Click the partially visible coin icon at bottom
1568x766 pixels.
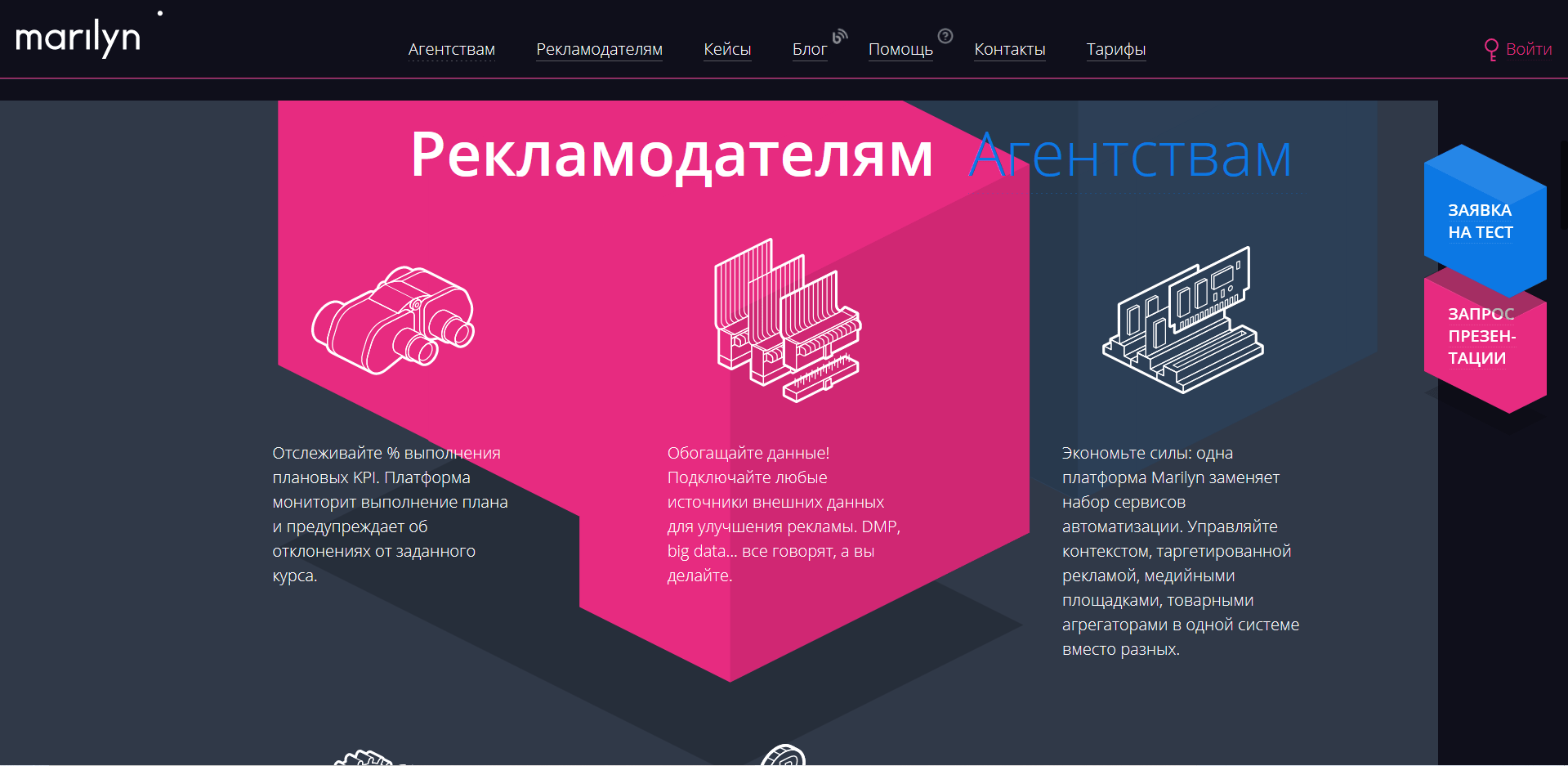click(784, 755)
